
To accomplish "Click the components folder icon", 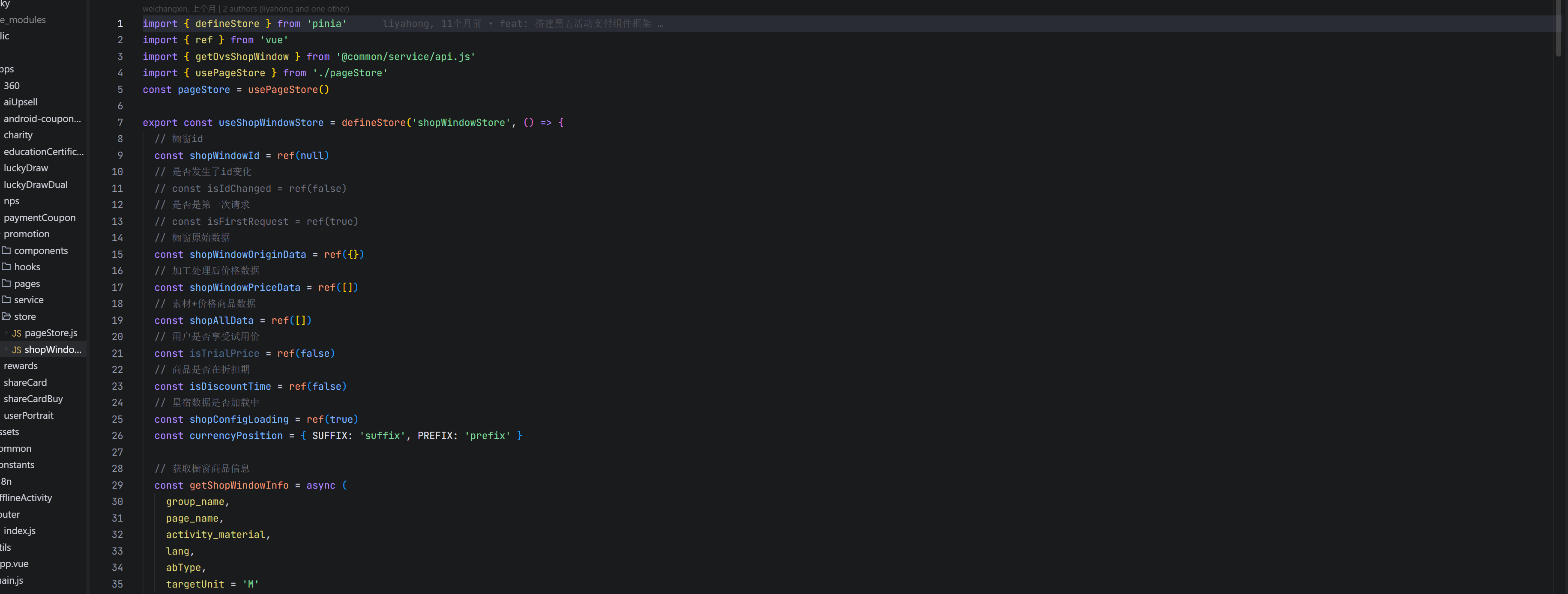I will (x=6, y=250).
